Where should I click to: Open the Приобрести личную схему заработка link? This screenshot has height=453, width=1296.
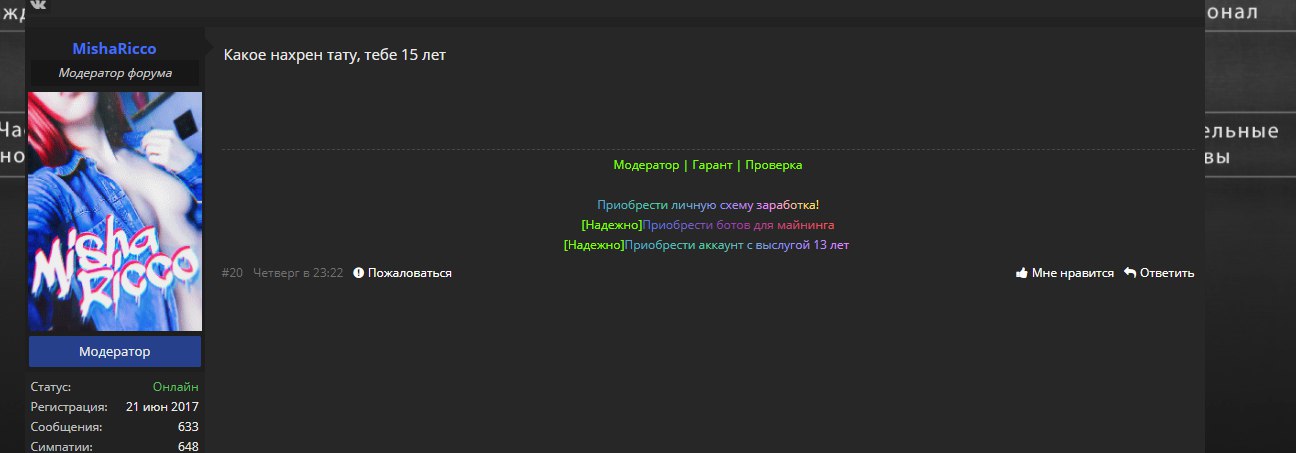[708, 205]
